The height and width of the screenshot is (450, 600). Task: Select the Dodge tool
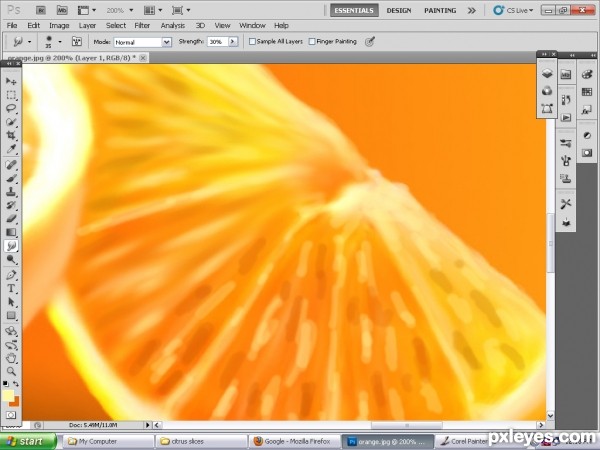pos(11,259)
